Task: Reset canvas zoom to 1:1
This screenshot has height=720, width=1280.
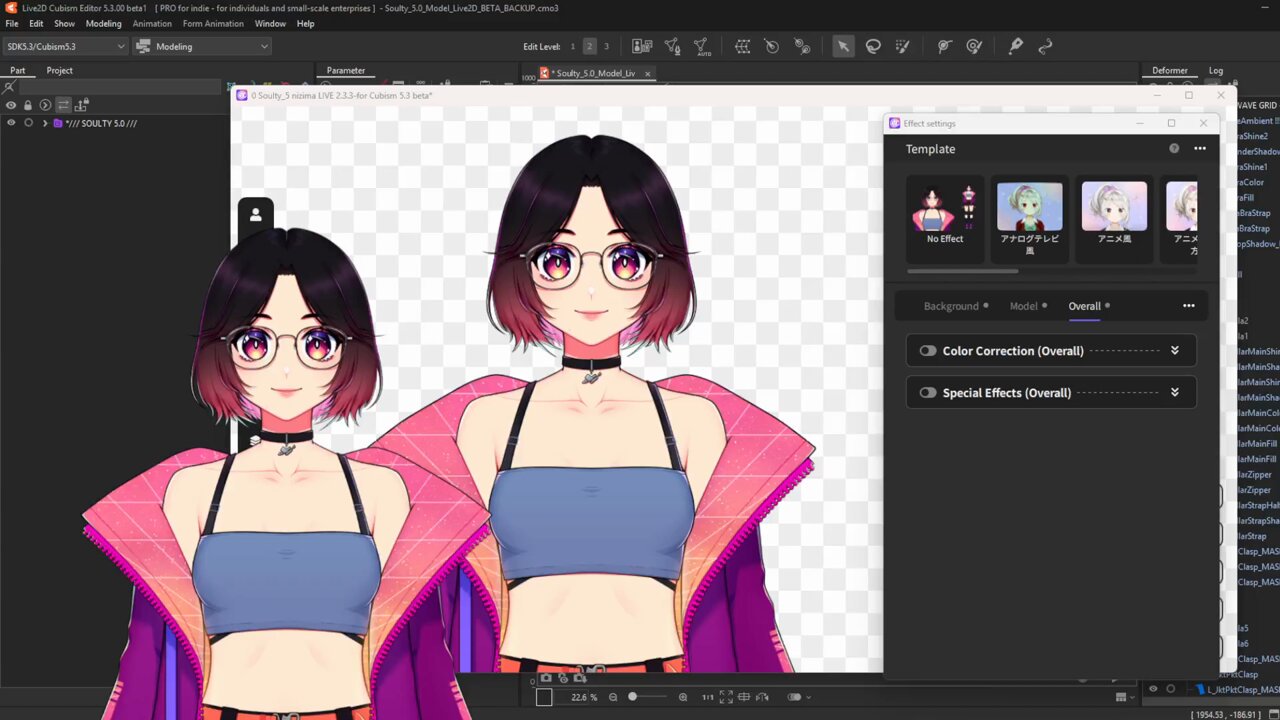Action: [x=708, y=697]
